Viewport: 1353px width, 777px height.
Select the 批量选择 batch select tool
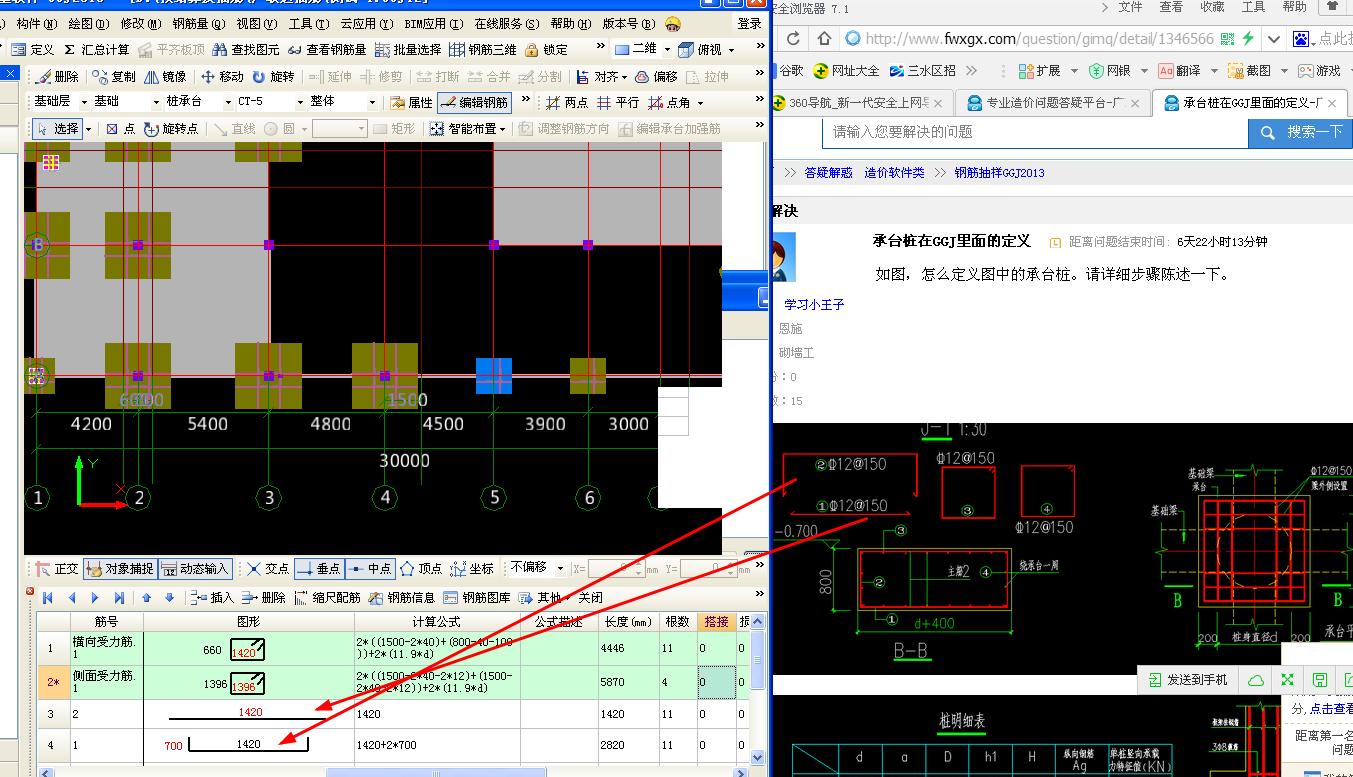pyautogui.click(x=408, y=49)
